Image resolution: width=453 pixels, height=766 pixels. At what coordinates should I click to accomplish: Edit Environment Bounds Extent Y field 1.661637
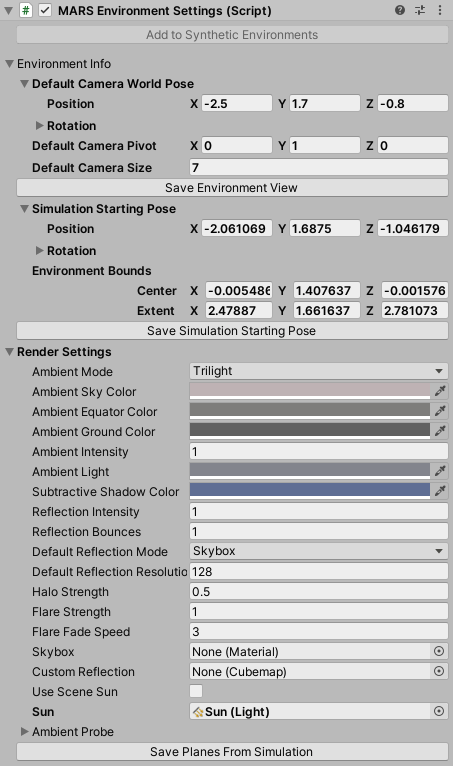(326, 311)
